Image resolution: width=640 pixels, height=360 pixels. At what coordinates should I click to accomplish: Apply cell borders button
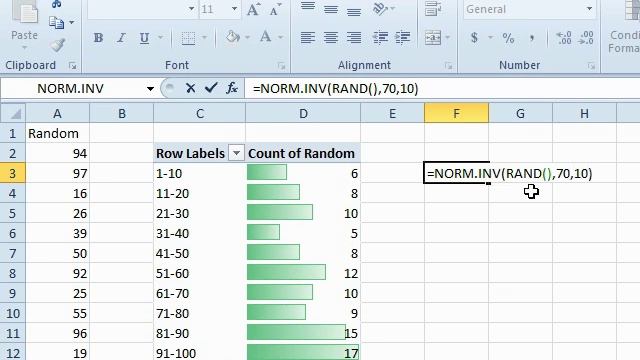click(188, 38)
